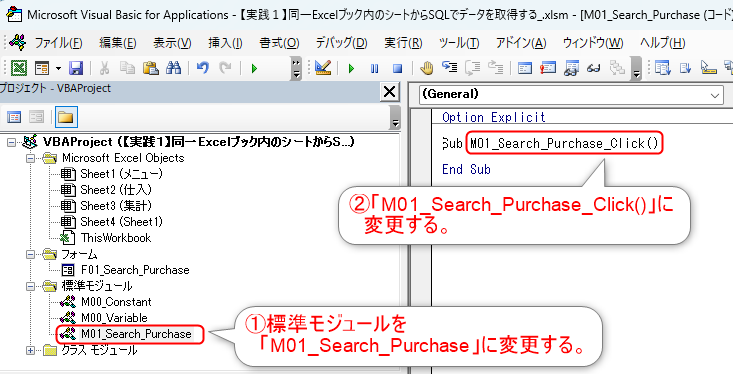
Task: Select the M01_Search_Purchase module
Action: coord(137,334)
